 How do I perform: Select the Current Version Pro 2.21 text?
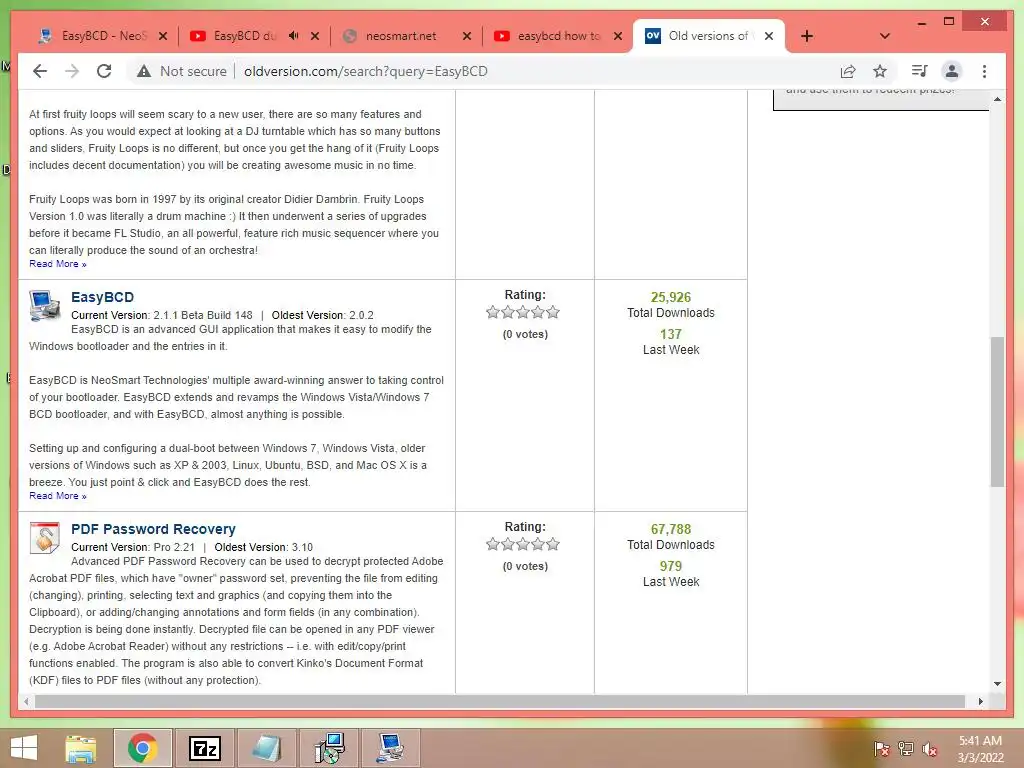[x=133, y=547]
